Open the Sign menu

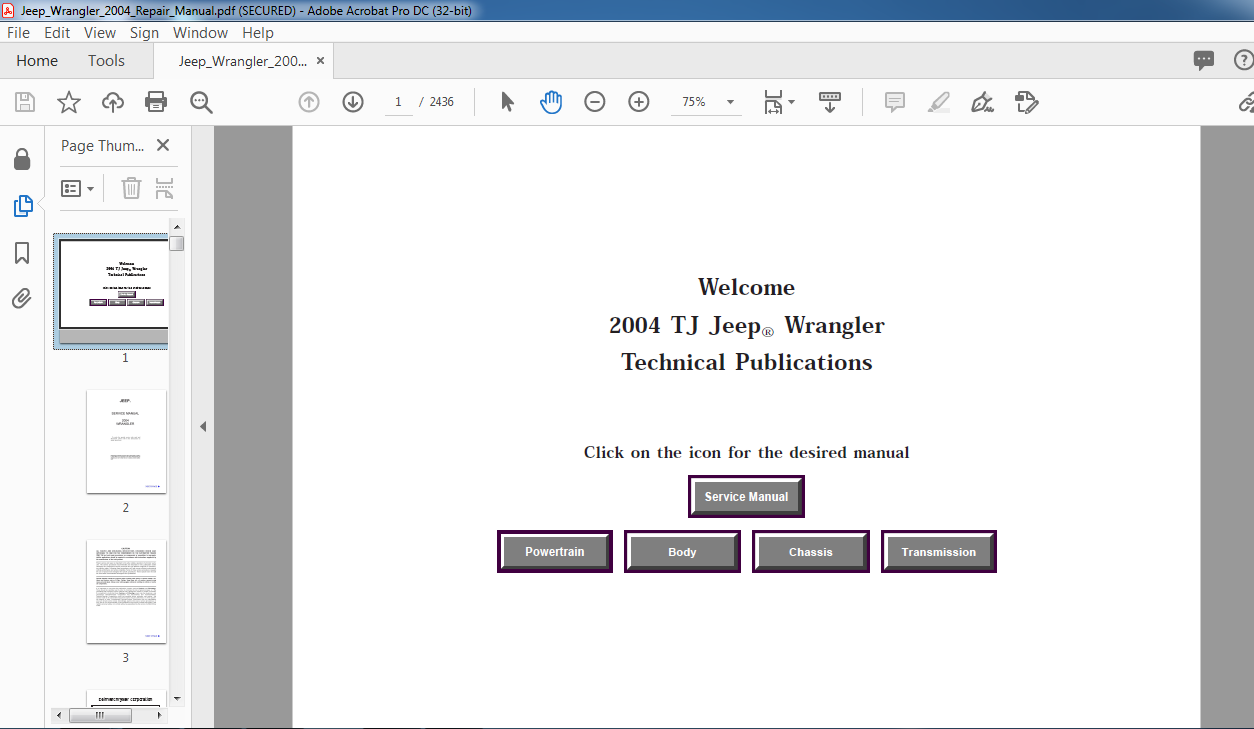click(x=144, y=33)
